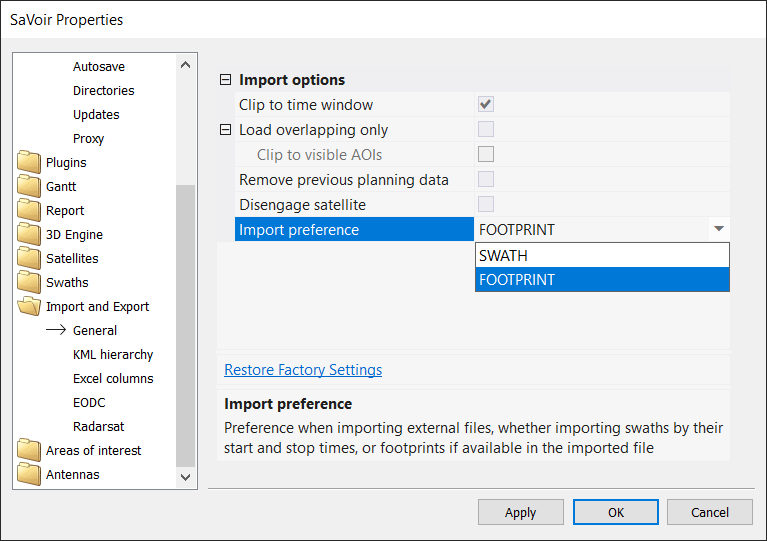
Task: Click the Report folder icon
Action: pos(29,211)
